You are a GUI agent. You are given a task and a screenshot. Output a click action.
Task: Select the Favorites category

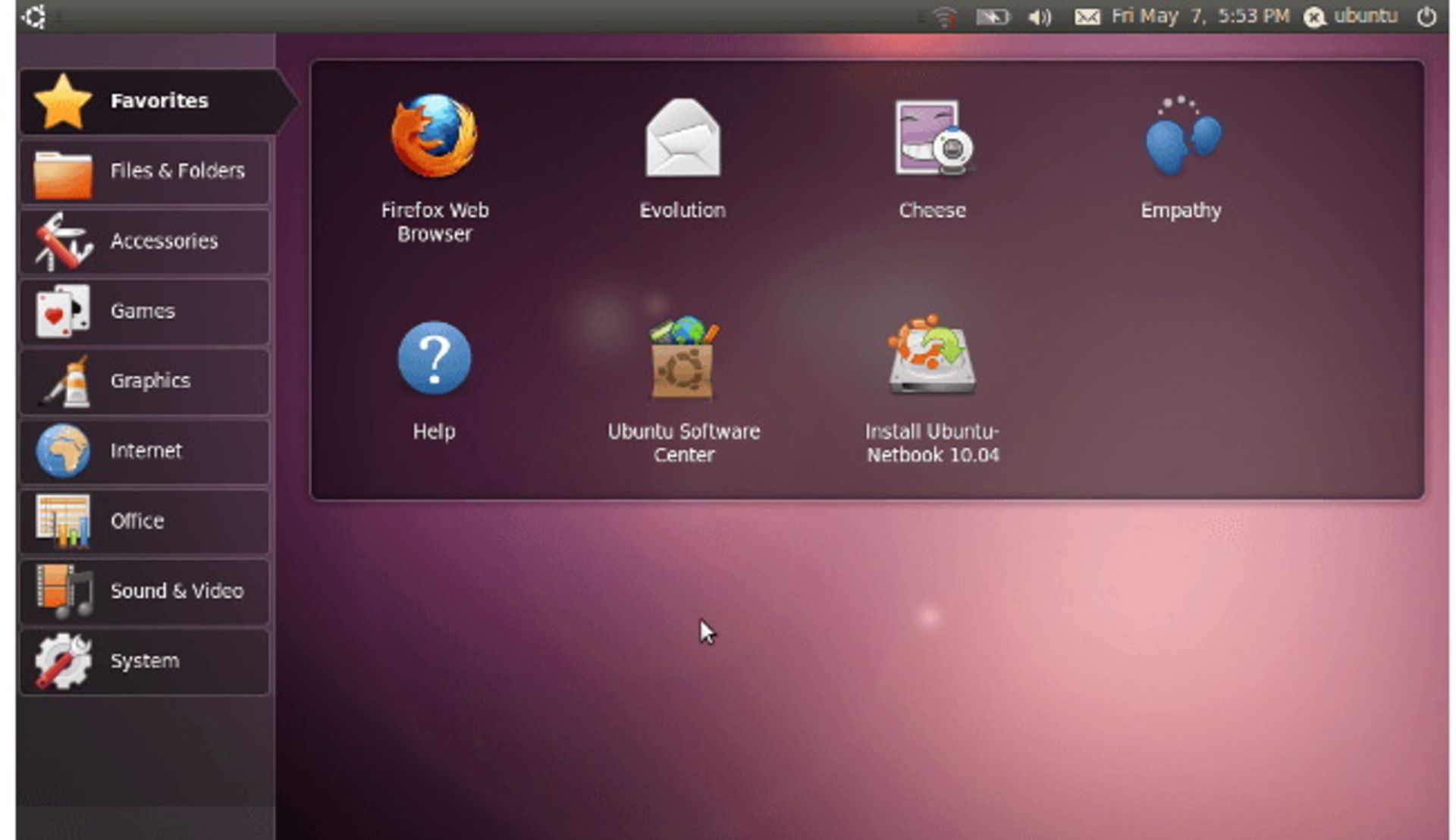[x=158, y=101]
